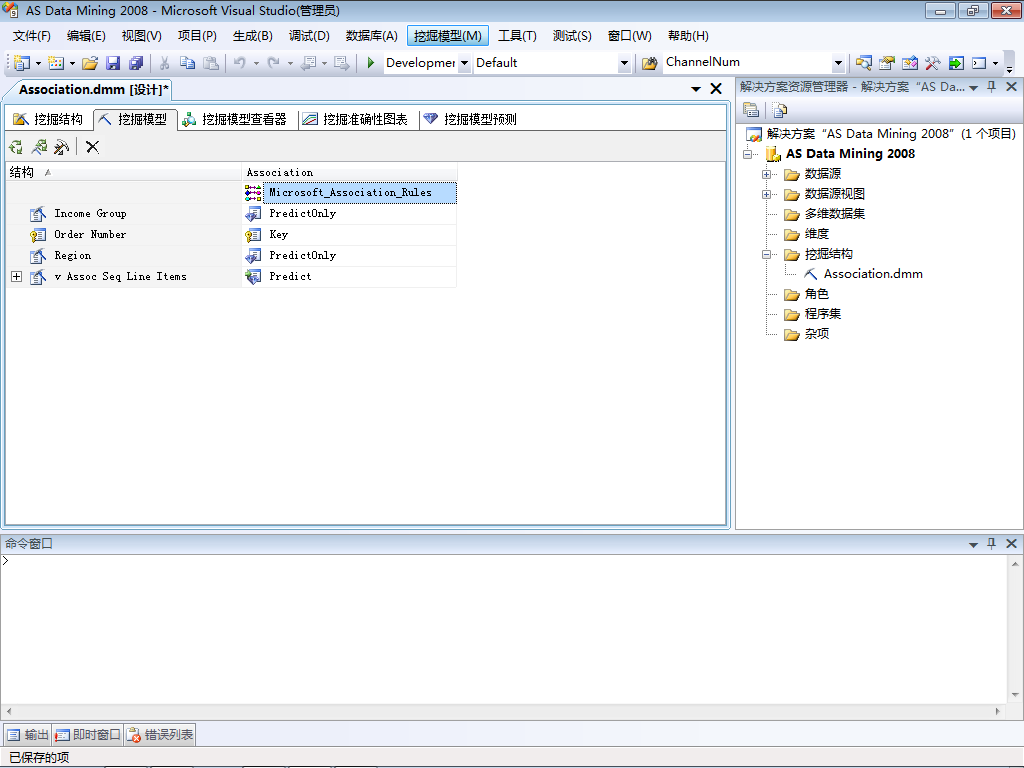
Task: Click the Add New Item toolbar icon
Action: (56, 63)
